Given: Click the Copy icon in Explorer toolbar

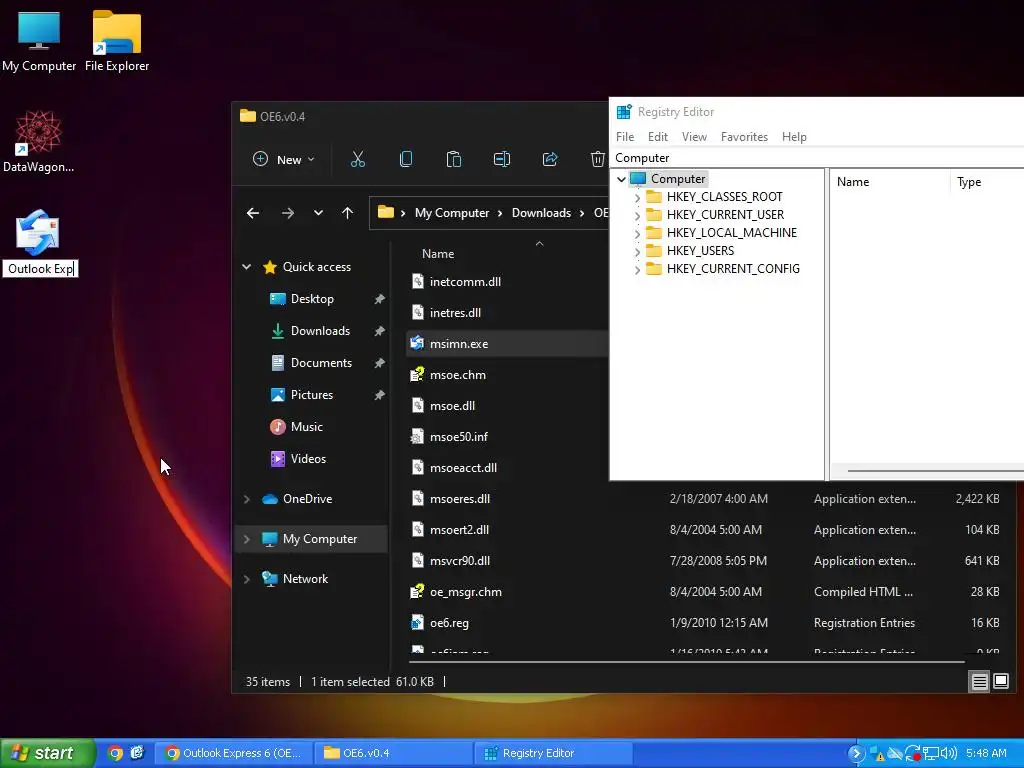Looking at the screenshot, I should tap(406, 159).
